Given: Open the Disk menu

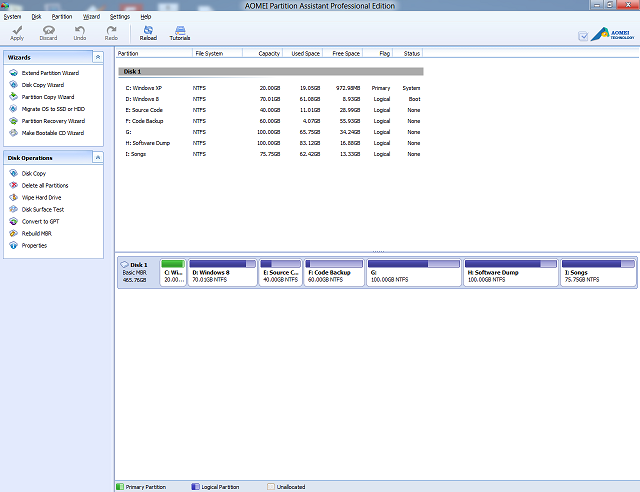Looking at the screenshot, I should tap(36, 17).
